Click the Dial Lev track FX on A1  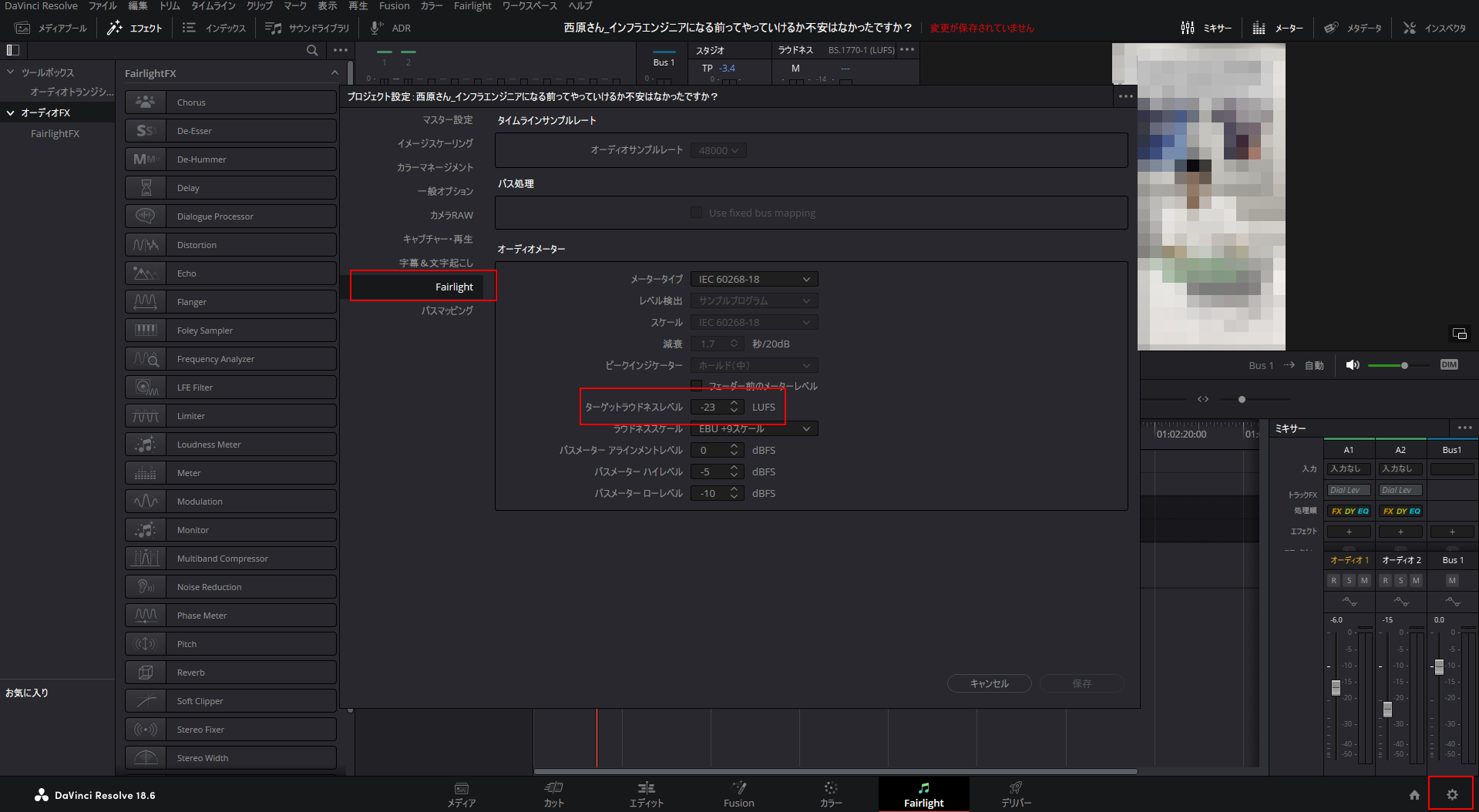(1349, 490)
